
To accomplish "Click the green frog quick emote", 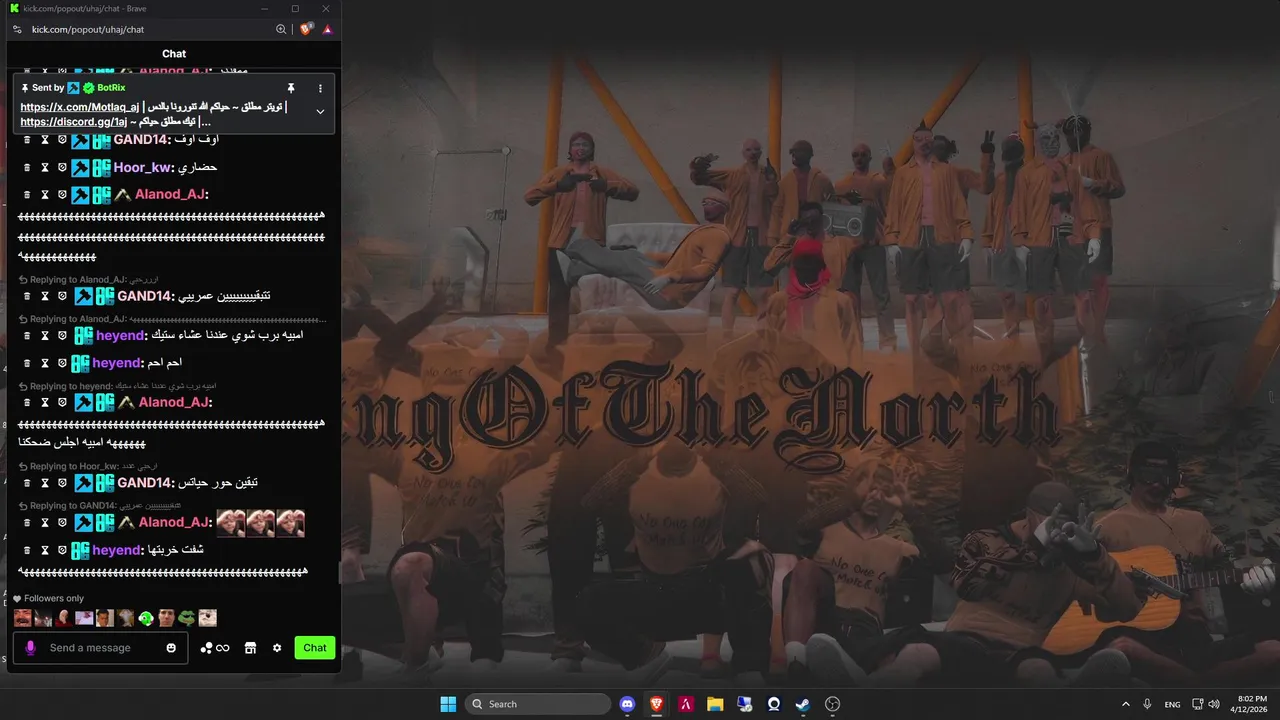I will [x=187, y=618].
